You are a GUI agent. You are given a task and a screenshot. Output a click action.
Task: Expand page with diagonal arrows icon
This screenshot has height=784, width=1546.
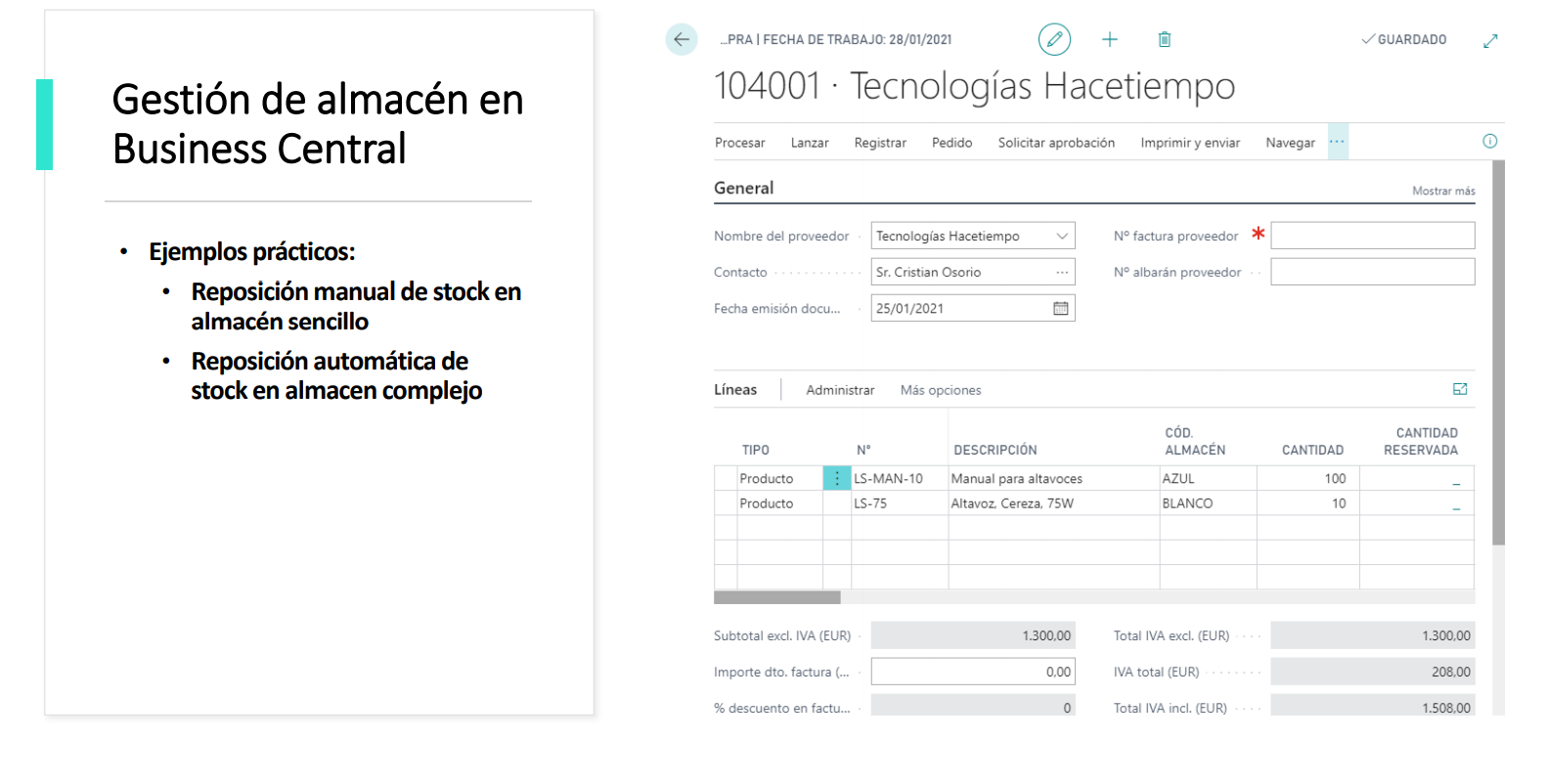click(1490, 41)
